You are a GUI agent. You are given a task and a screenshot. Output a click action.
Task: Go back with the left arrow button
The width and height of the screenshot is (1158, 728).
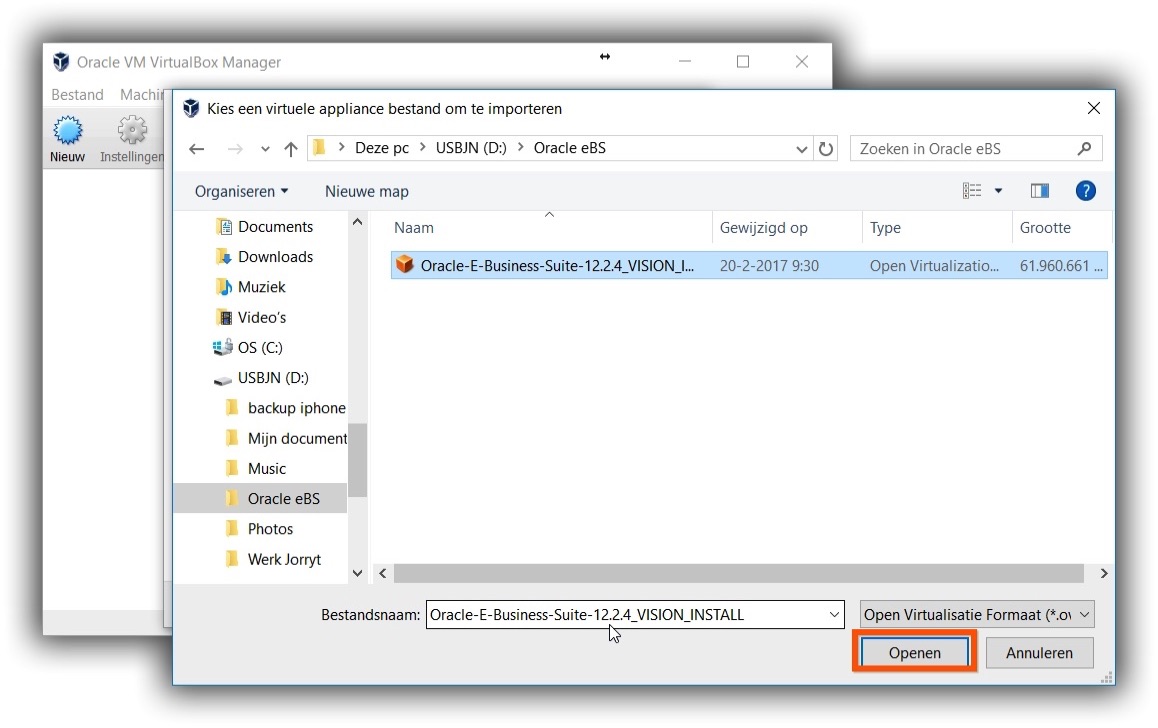coord(196,149)
